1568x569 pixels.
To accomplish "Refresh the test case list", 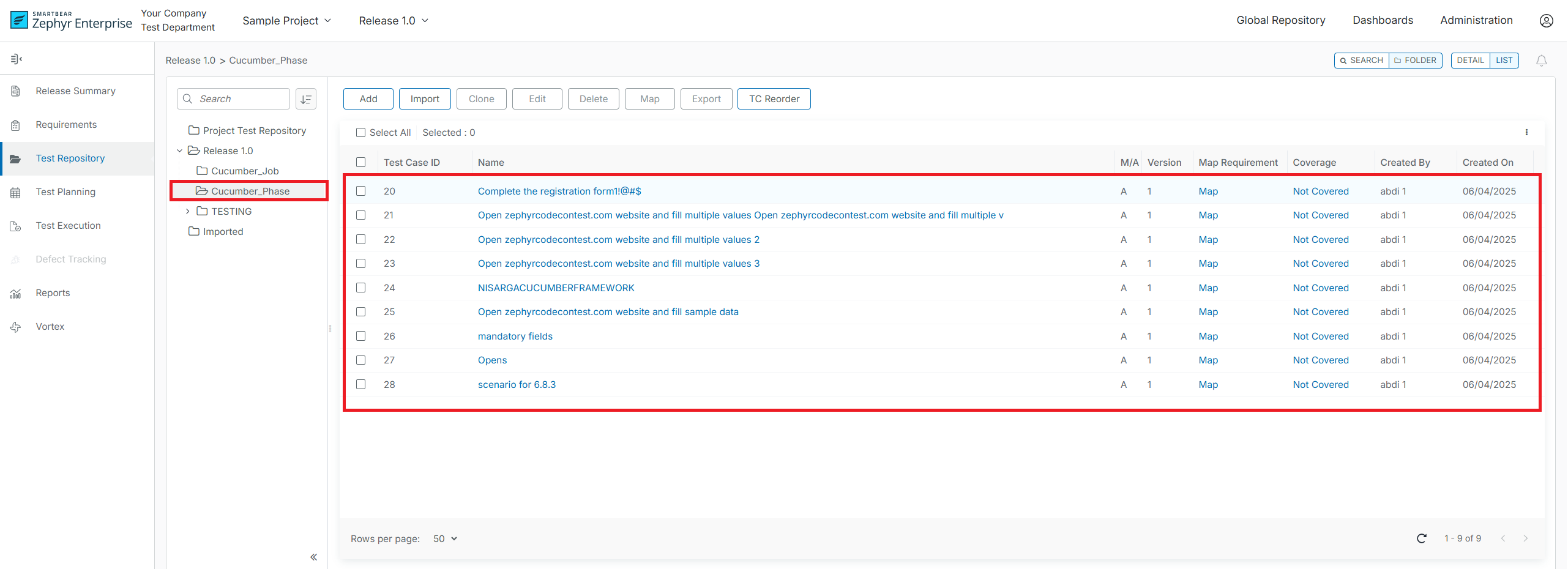I will tap(1422, 538).
